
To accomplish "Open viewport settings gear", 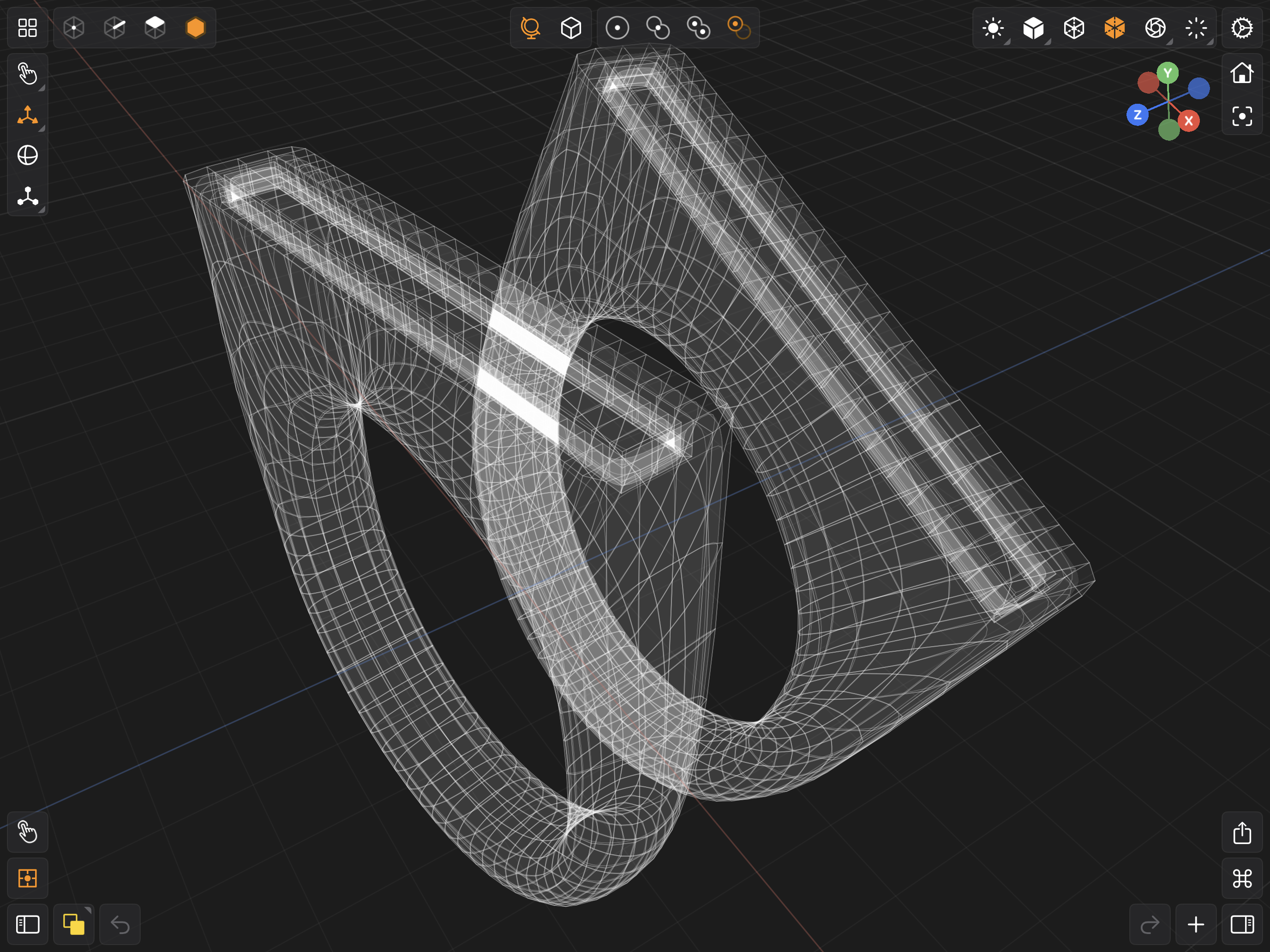I will pyautogui.click(x=1242, y=28).
